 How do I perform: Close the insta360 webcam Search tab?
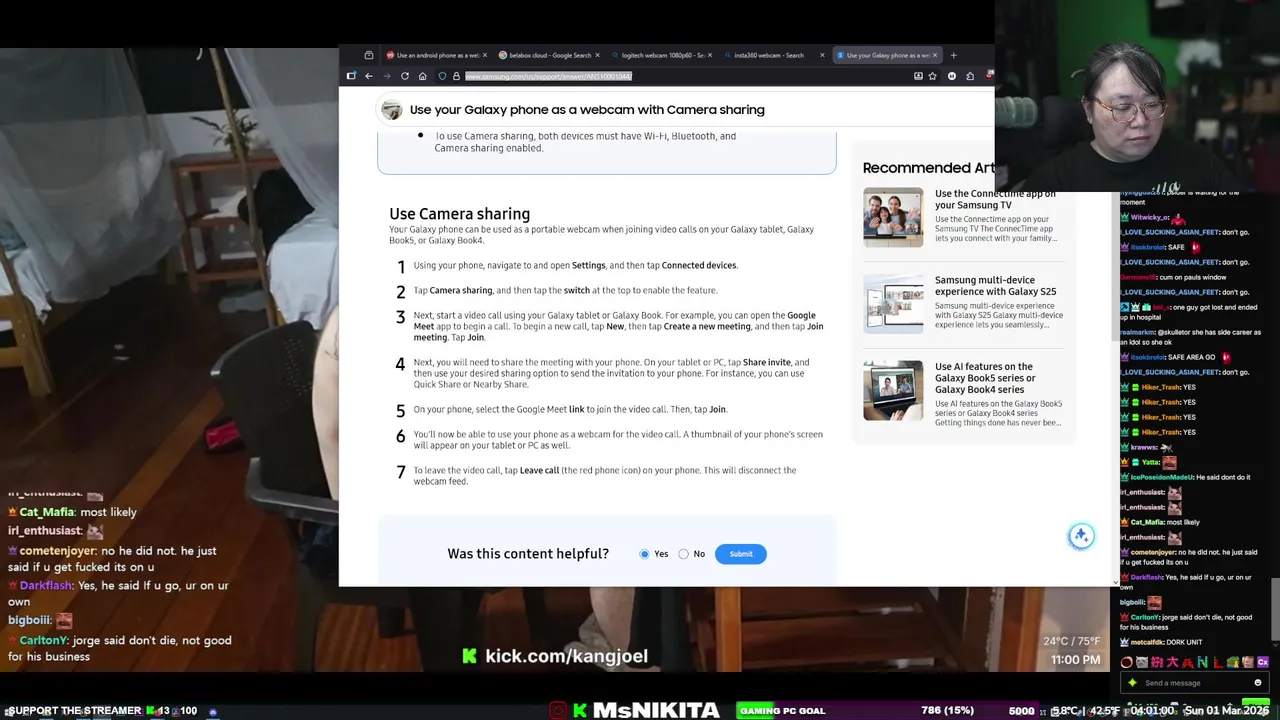click(822, 55)
